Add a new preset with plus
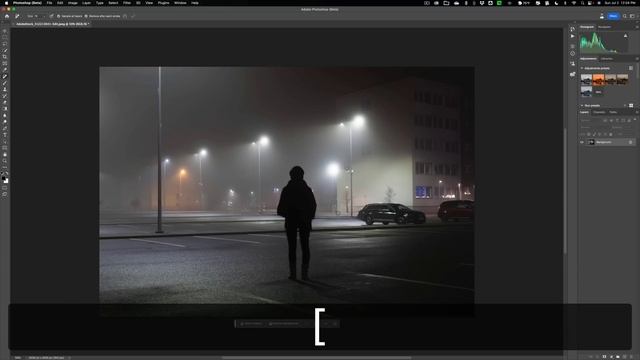Screen dimensions: 640x360 pyautogui.click(x=625, y=106)
